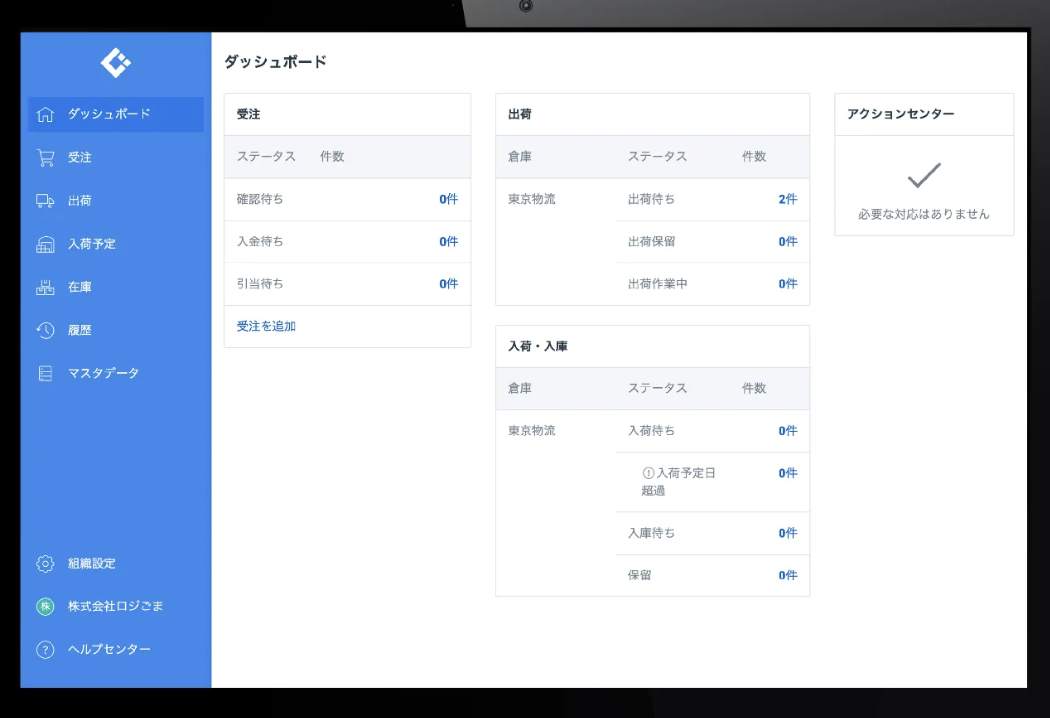Image resolution: width=1050 pixels, height=718 pixels.
Task: Click the 受注を追加 link
Action: (x=266, y=326)
